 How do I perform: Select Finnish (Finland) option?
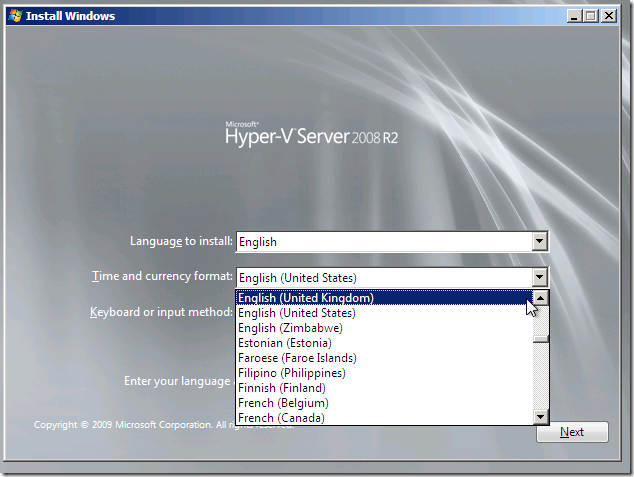[380, 388]
